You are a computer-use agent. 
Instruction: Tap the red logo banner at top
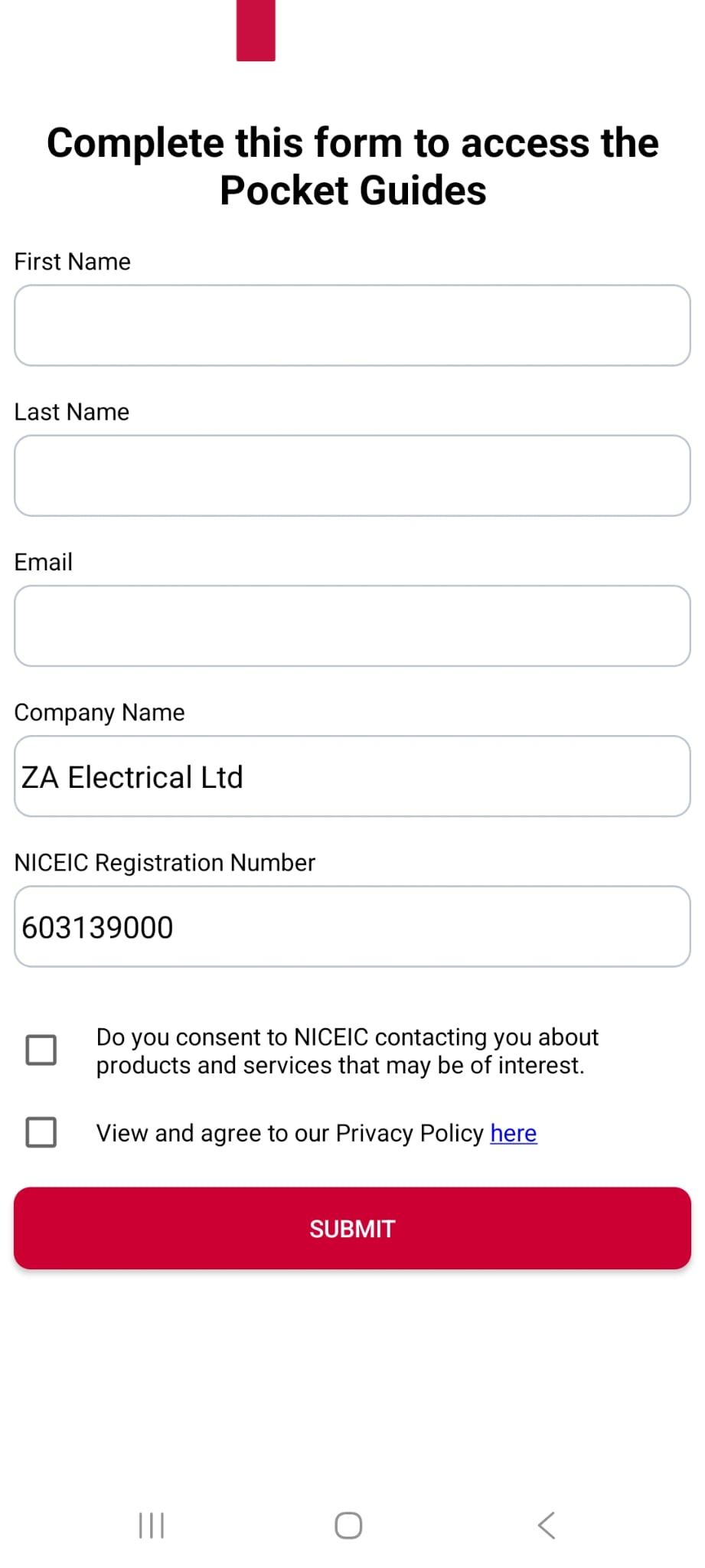tap(256, 31)
